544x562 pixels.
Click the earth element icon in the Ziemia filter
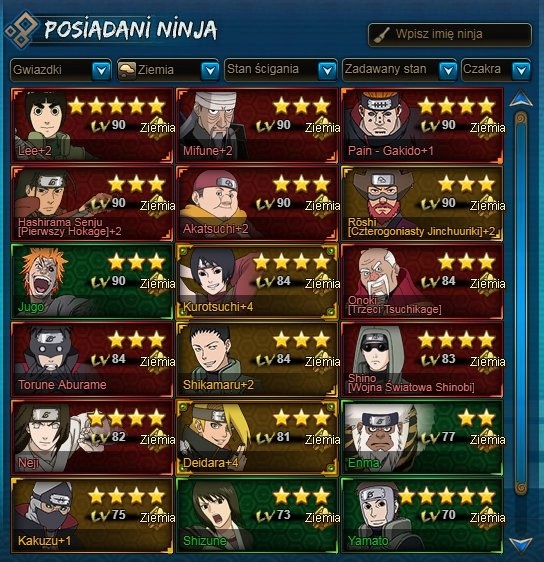(x=127, y=70)
